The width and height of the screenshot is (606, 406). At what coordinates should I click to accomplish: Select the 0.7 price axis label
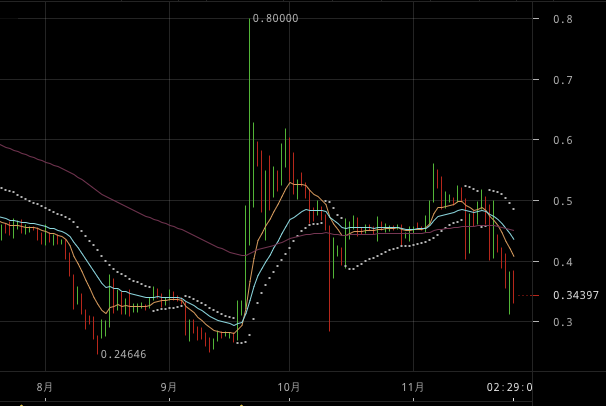click(563, 80)
